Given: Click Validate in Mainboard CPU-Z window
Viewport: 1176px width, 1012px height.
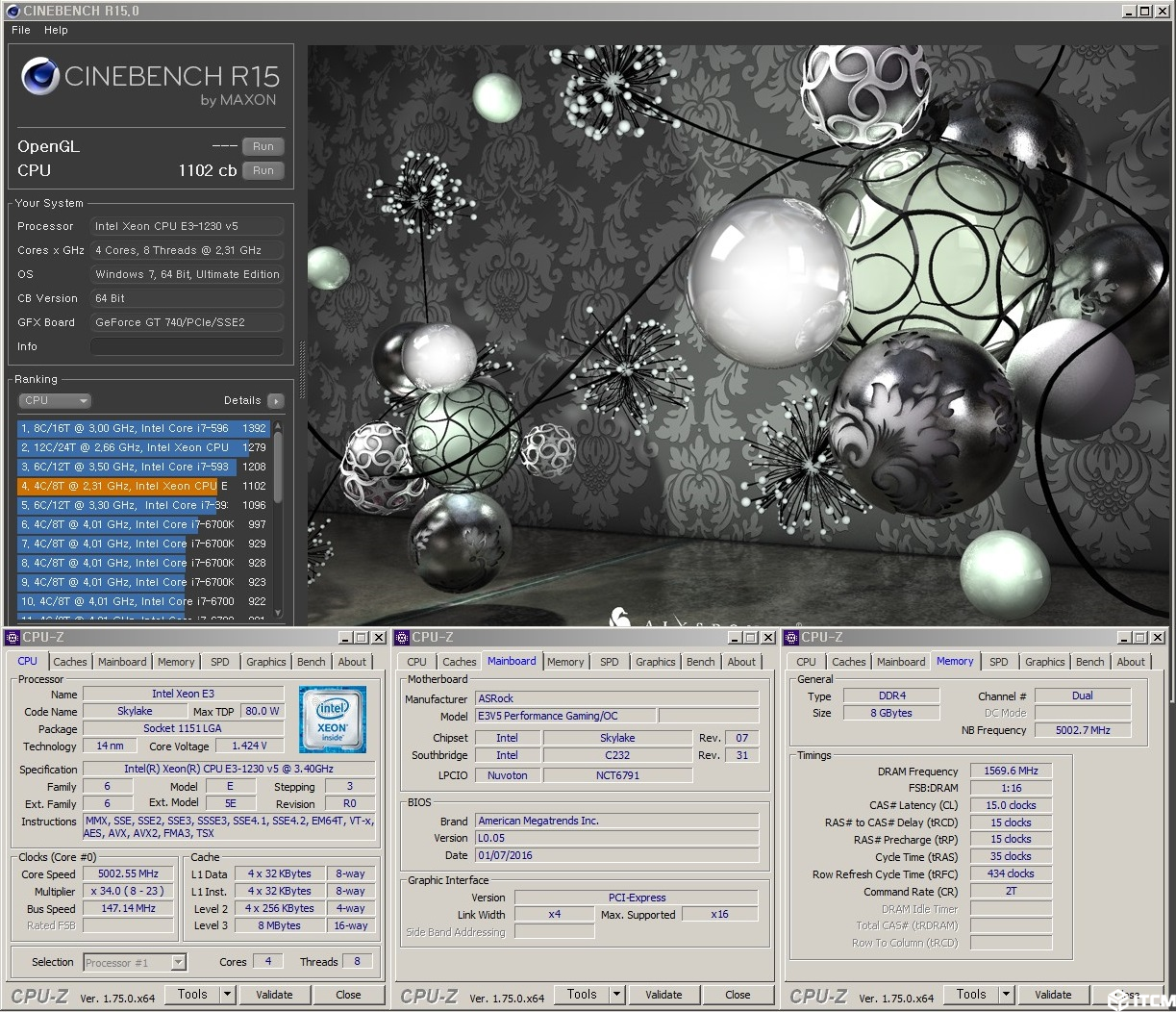Looking at the screenshot, I should (x=663, y=995).
